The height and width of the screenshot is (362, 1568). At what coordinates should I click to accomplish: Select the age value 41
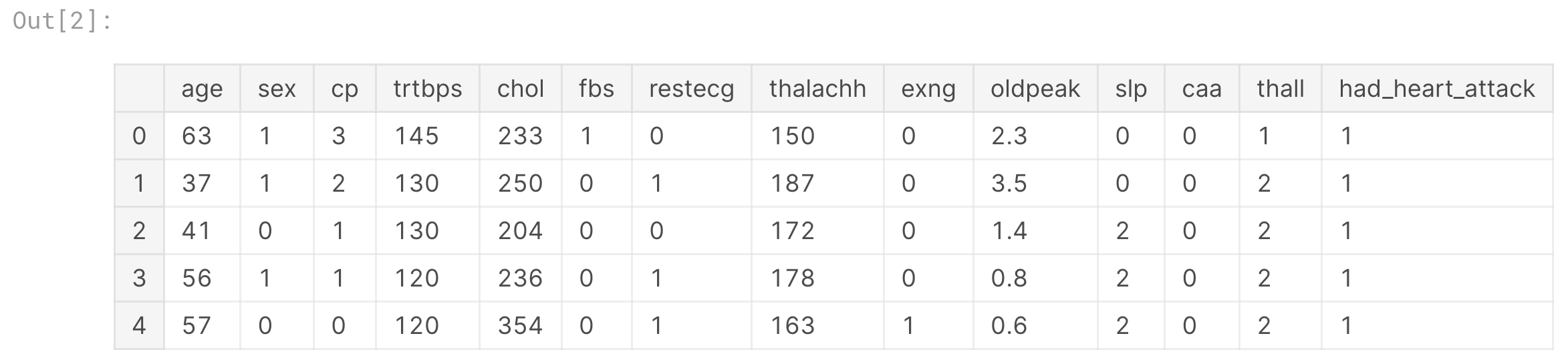197,231
